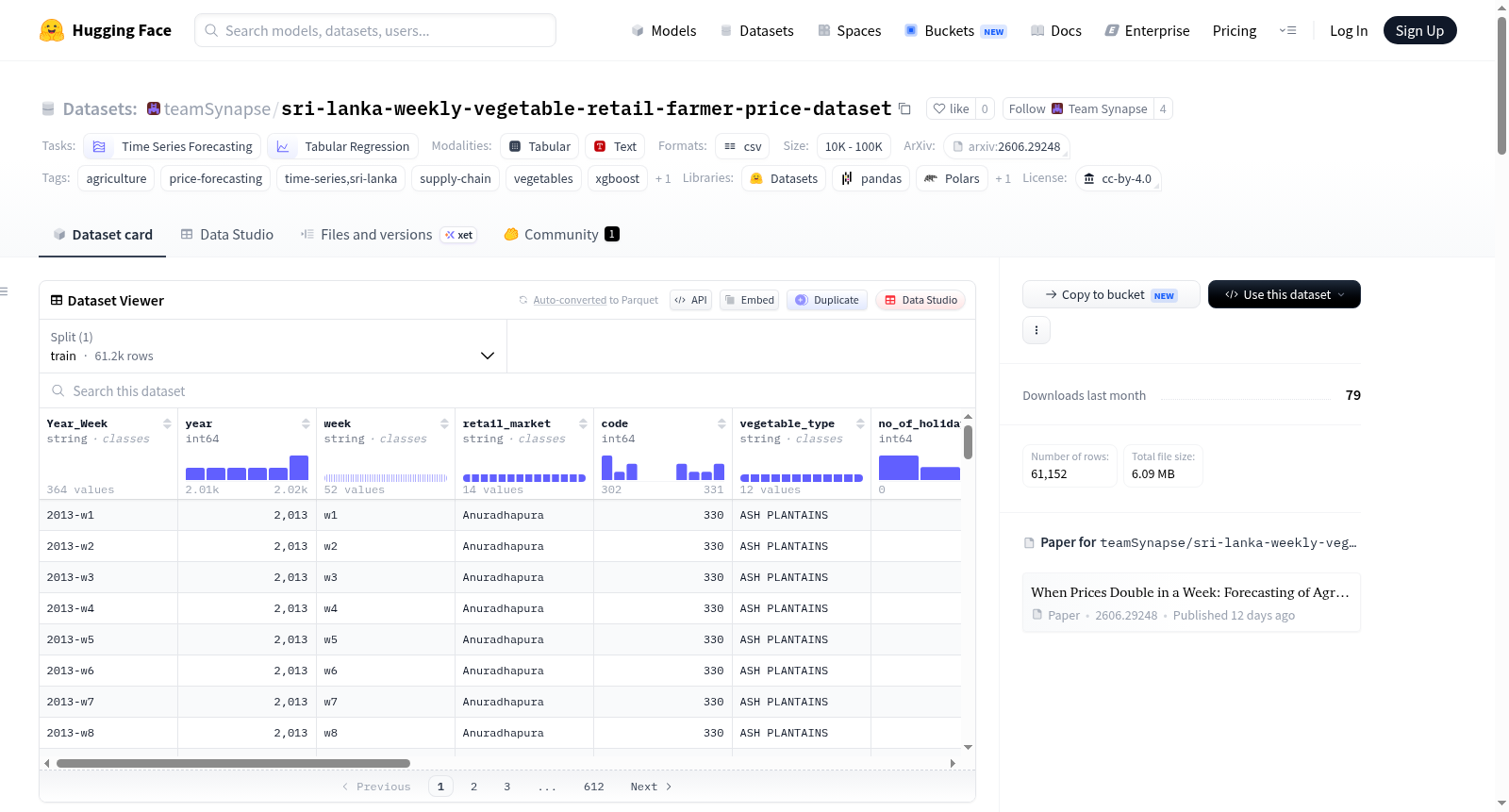Viewport: 1509px width, 812px height.
Task: Focus the Search this dataset field
Action: coord(507,390)
